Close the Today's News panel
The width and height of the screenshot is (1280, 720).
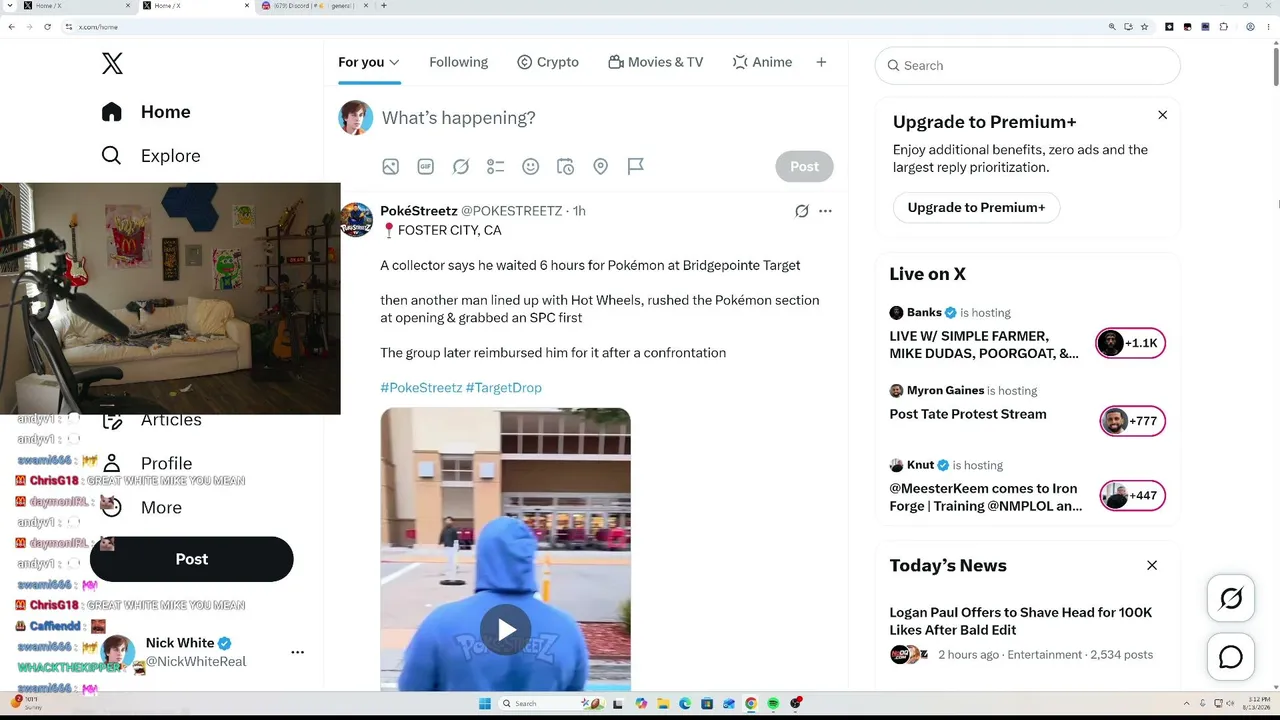tap(1152, 566)
